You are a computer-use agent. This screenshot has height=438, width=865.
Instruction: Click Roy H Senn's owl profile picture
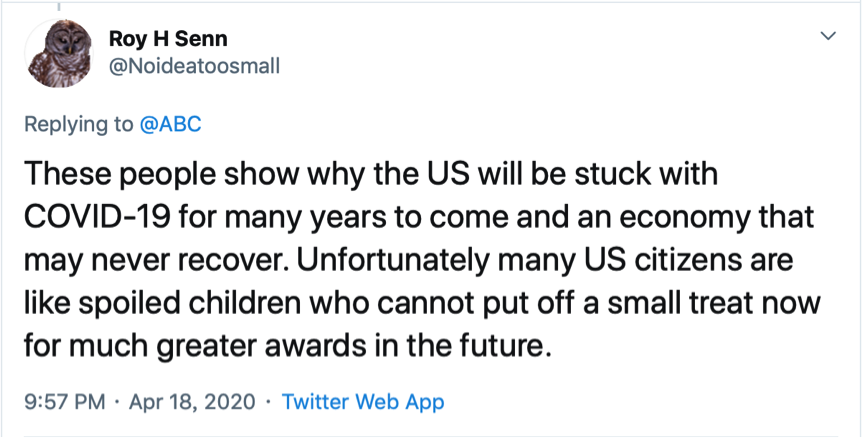tap(57, 54)
